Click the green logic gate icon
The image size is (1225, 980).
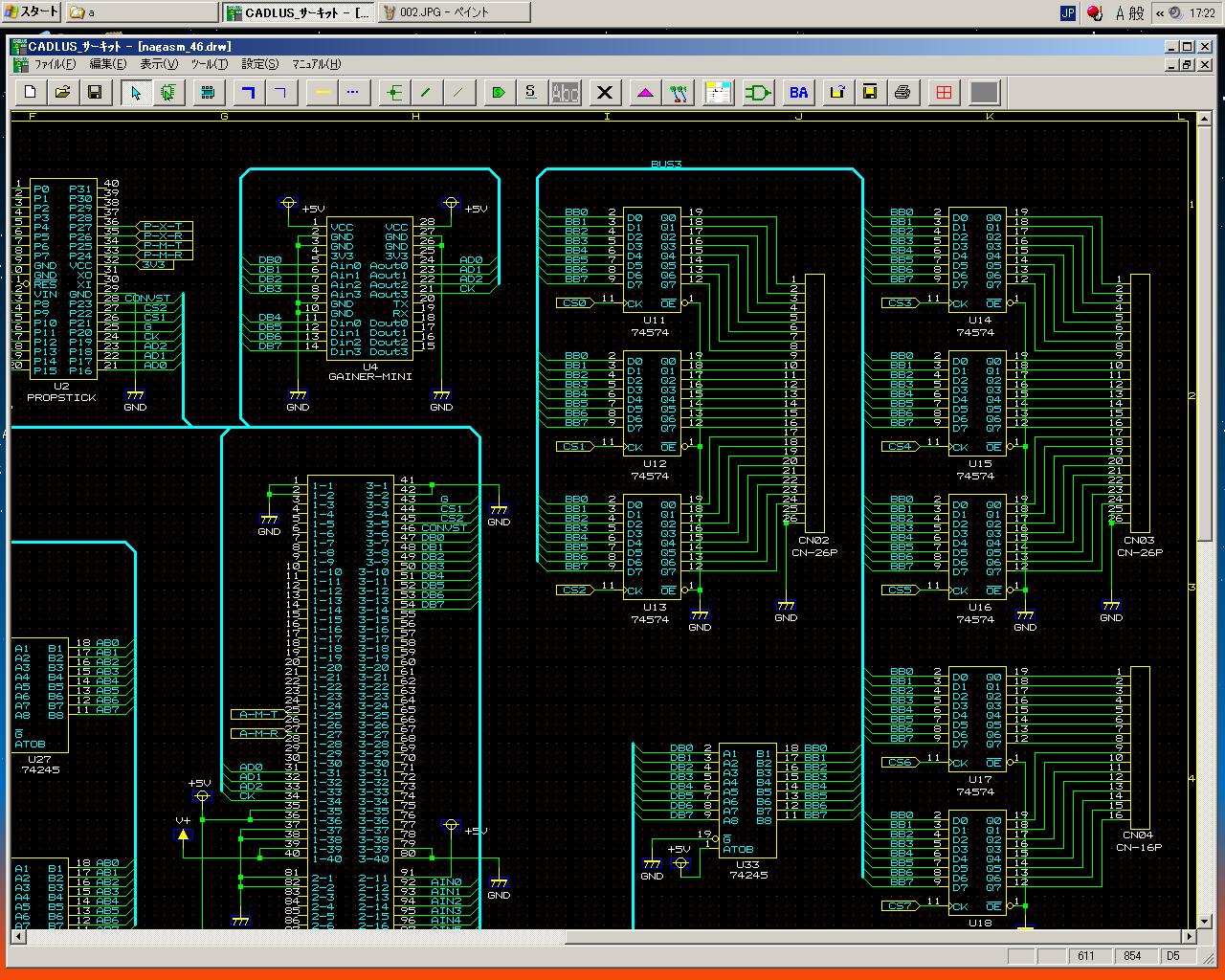click(759, 92)
